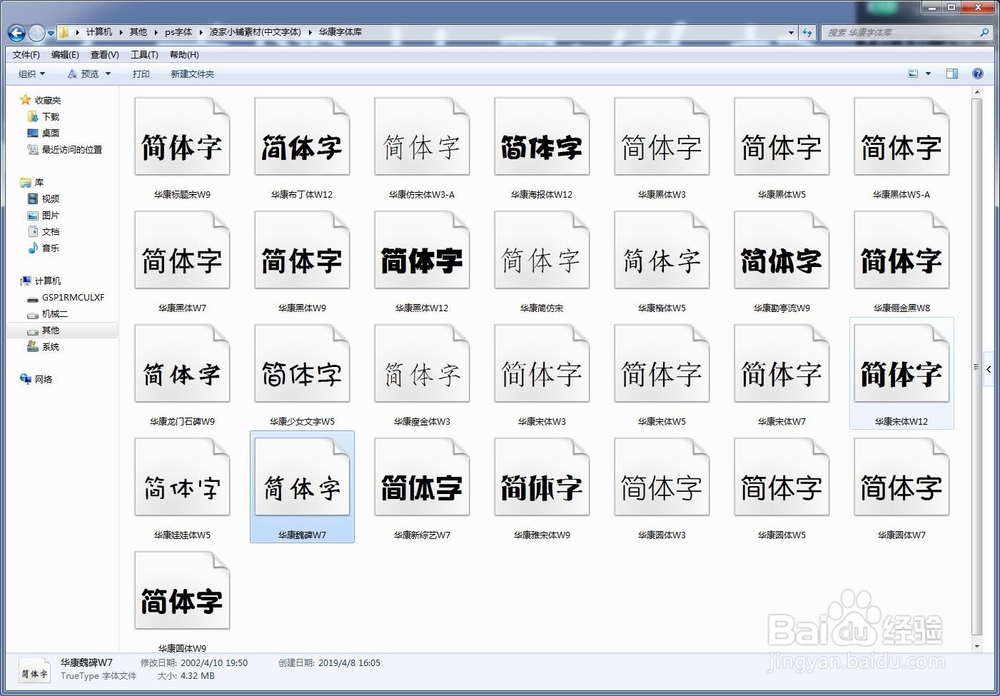
Task: Expand the 组织 dropdown
Action: (x=32, y=74)
